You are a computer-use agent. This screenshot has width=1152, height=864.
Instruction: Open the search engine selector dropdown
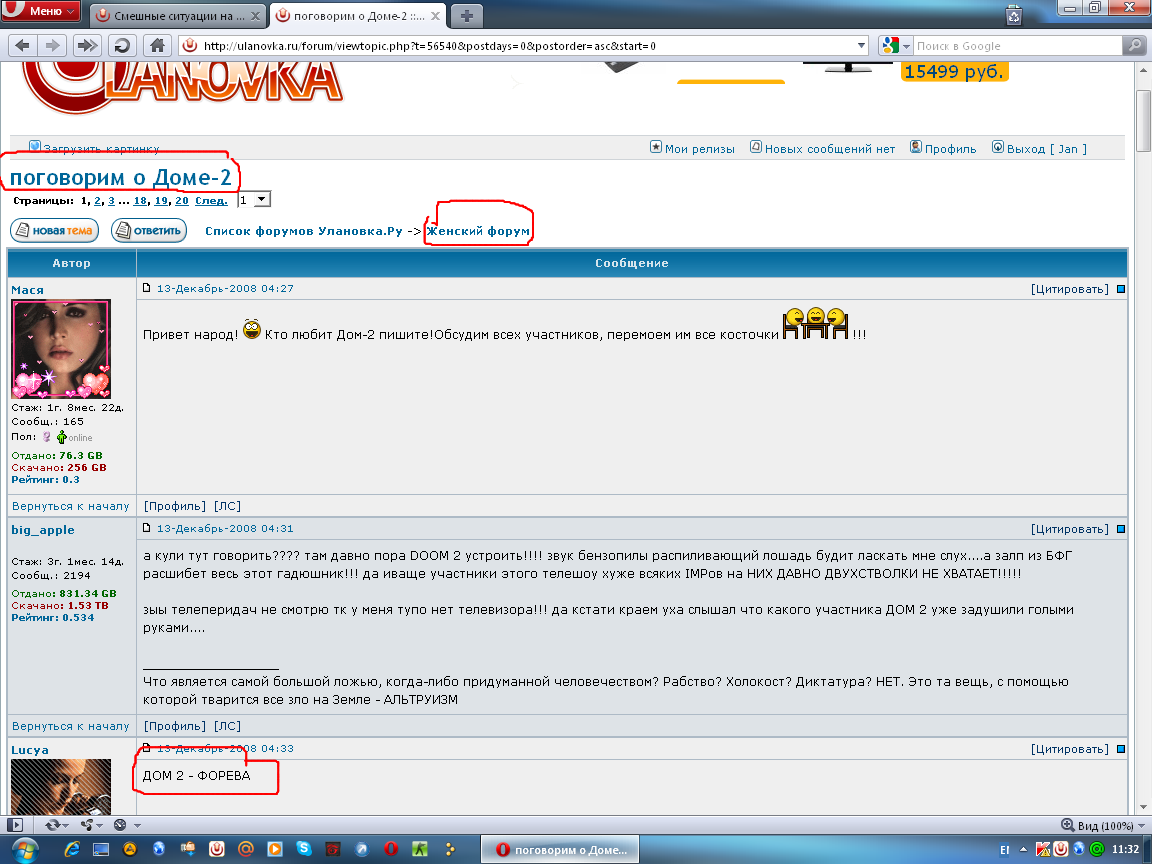(x=896, y=46)
